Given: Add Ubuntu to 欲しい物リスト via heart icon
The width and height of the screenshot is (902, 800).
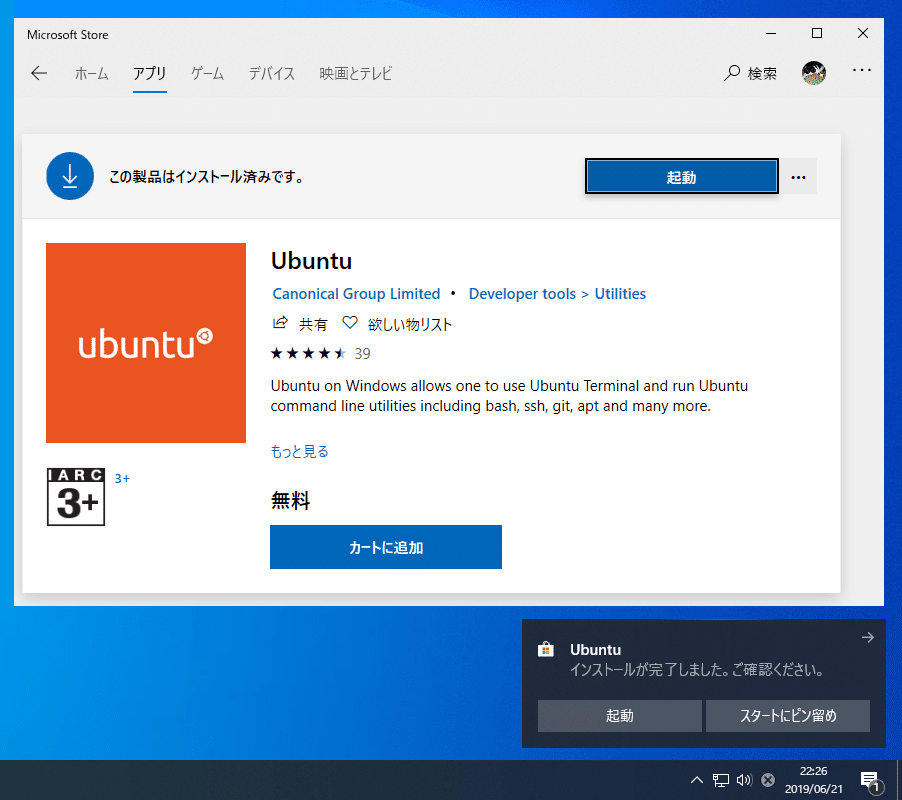Looking at the screenshot, I should [x=349, y=323].
